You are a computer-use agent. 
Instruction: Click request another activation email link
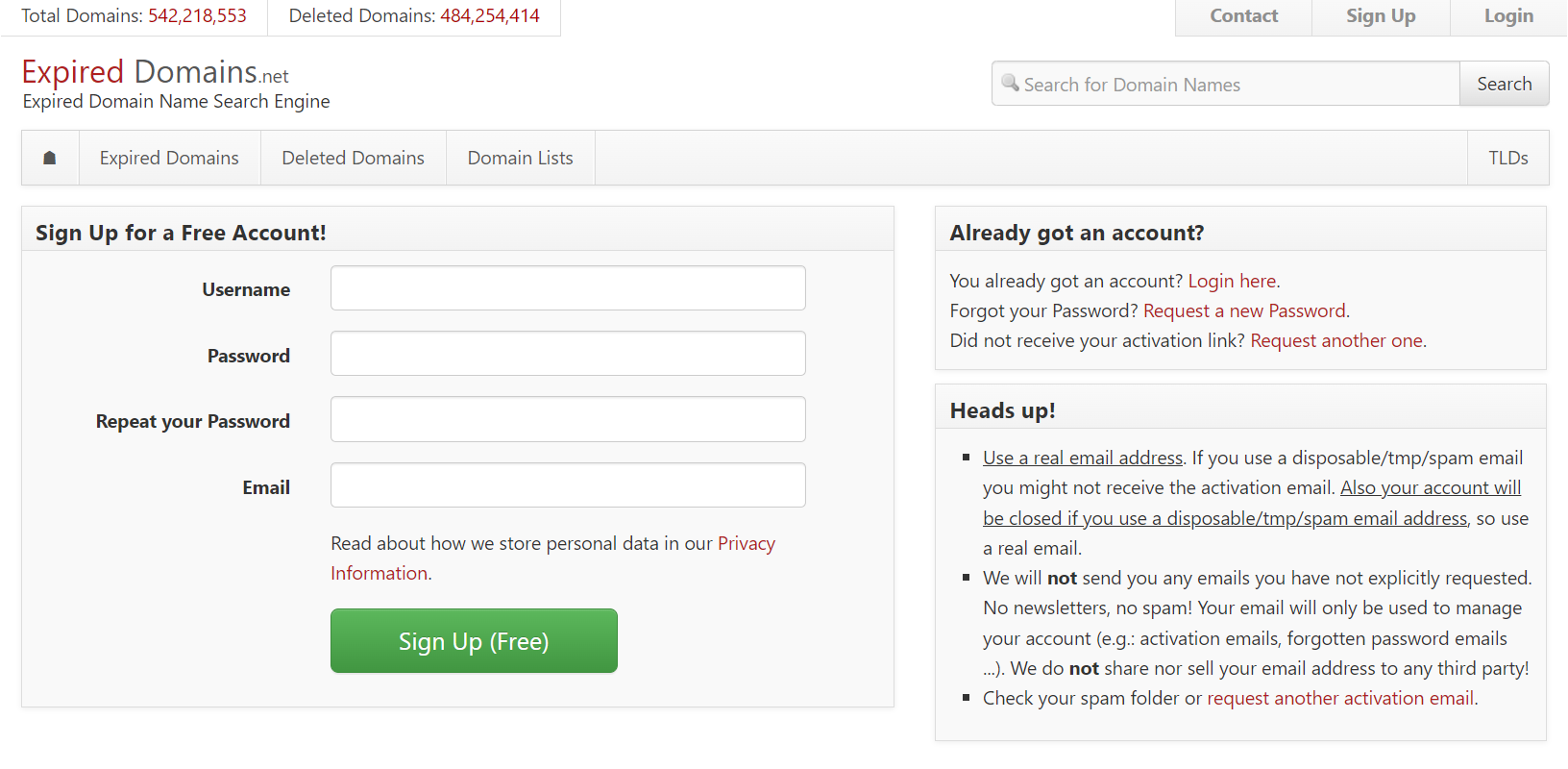1340,698
